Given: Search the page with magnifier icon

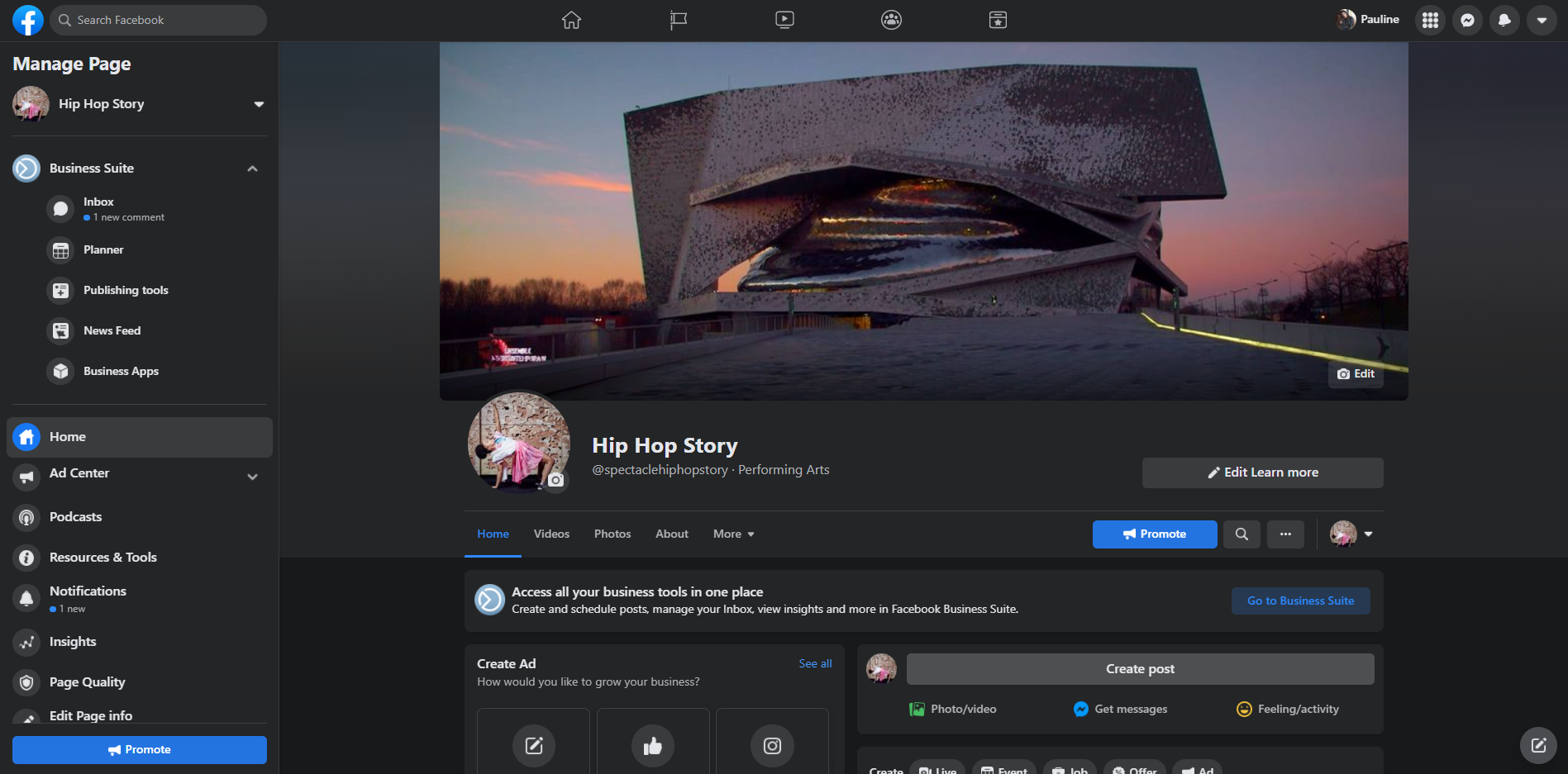Looking at the screenshot, I should tap(1242, 534).
